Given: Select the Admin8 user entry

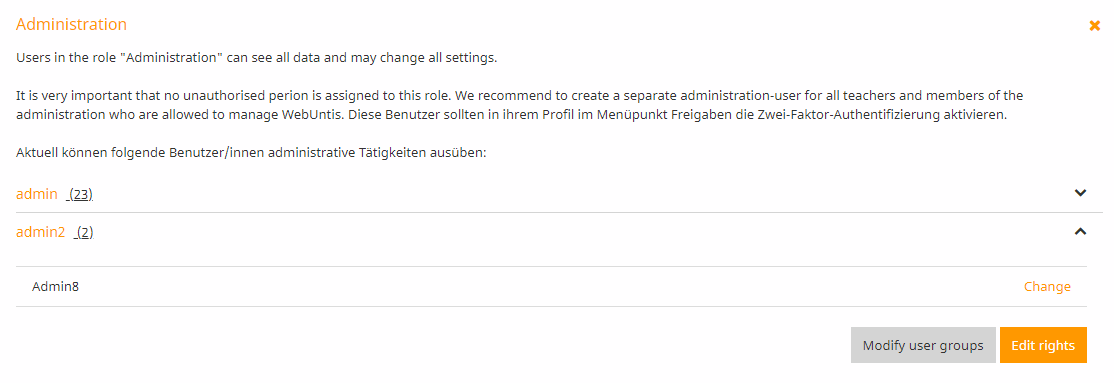Looking at the screenshot, I should (x=55, y=287).
